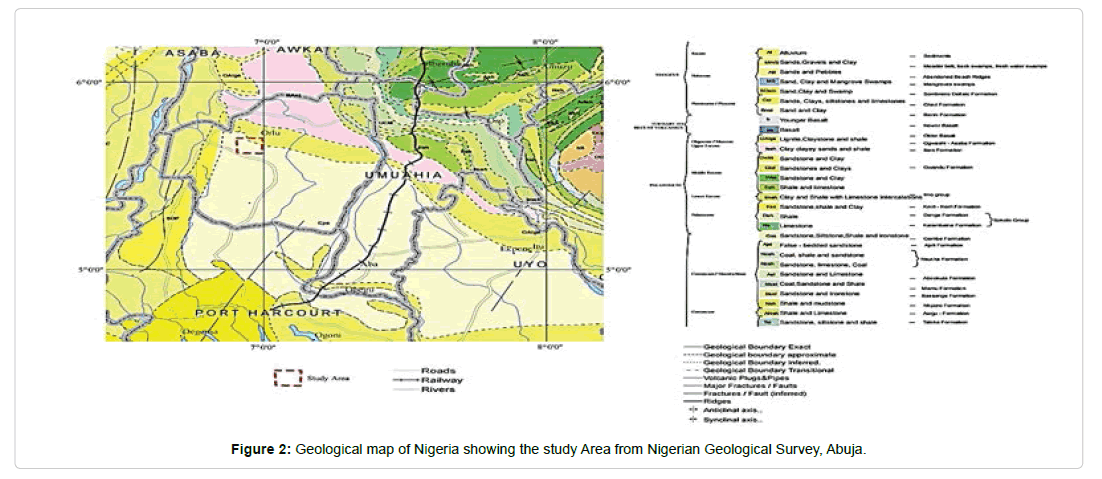Select the Alluvium color swatch in legend

pos(768,51)
